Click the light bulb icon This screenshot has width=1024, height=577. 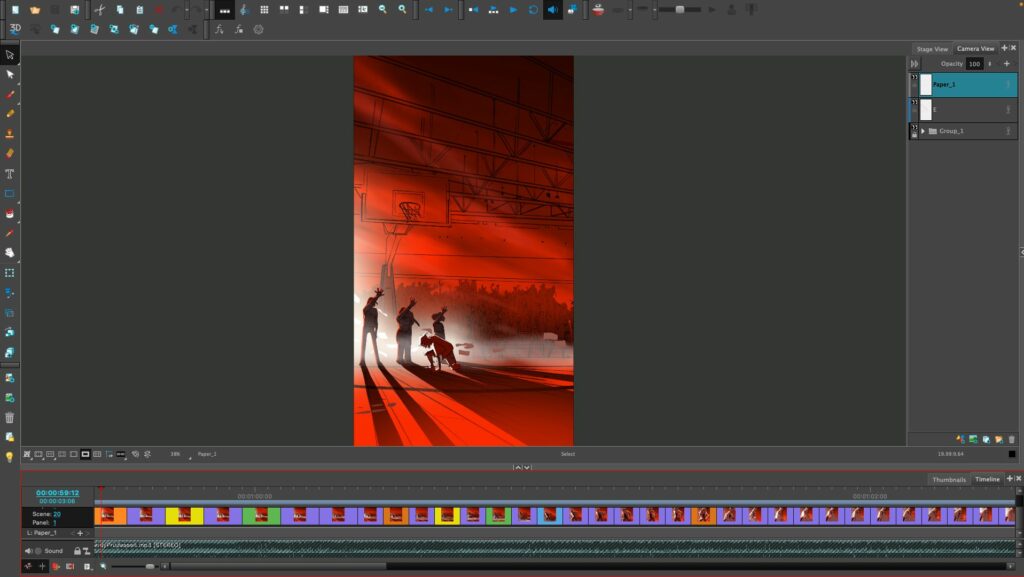coord(10,457)
